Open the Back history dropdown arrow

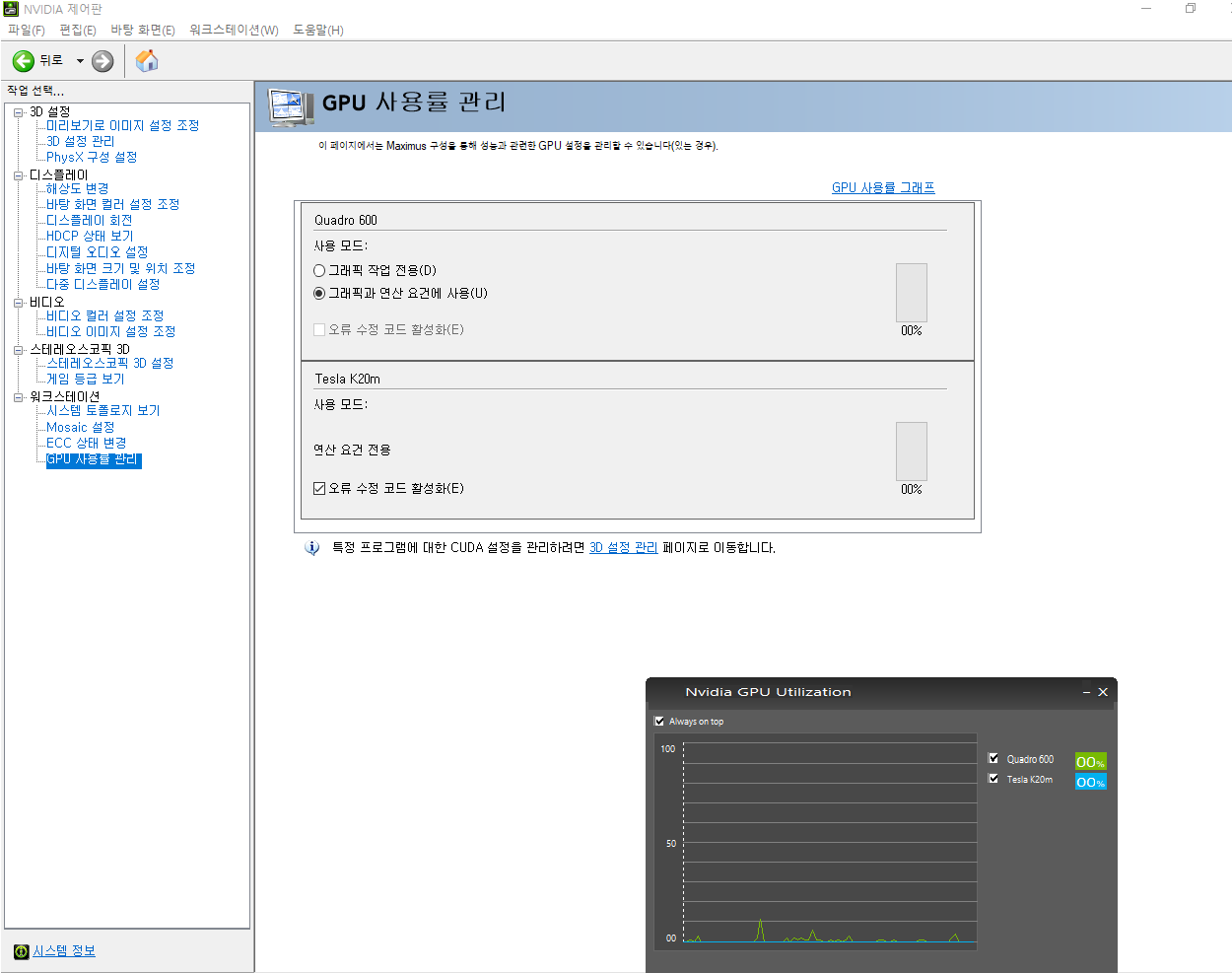coord(80,61)
